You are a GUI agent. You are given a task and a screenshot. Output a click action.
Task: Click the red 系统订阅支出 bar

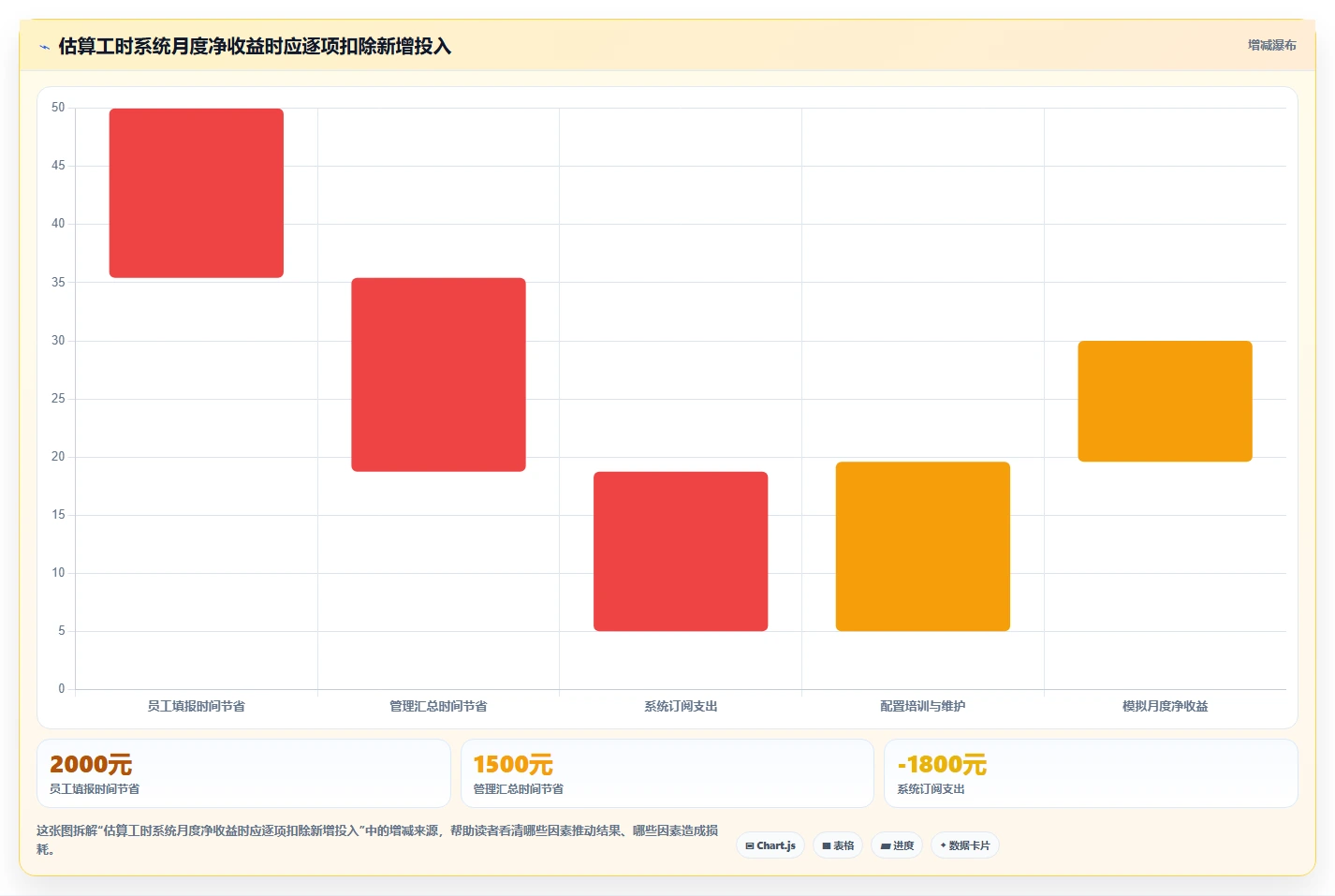[681, 551]
